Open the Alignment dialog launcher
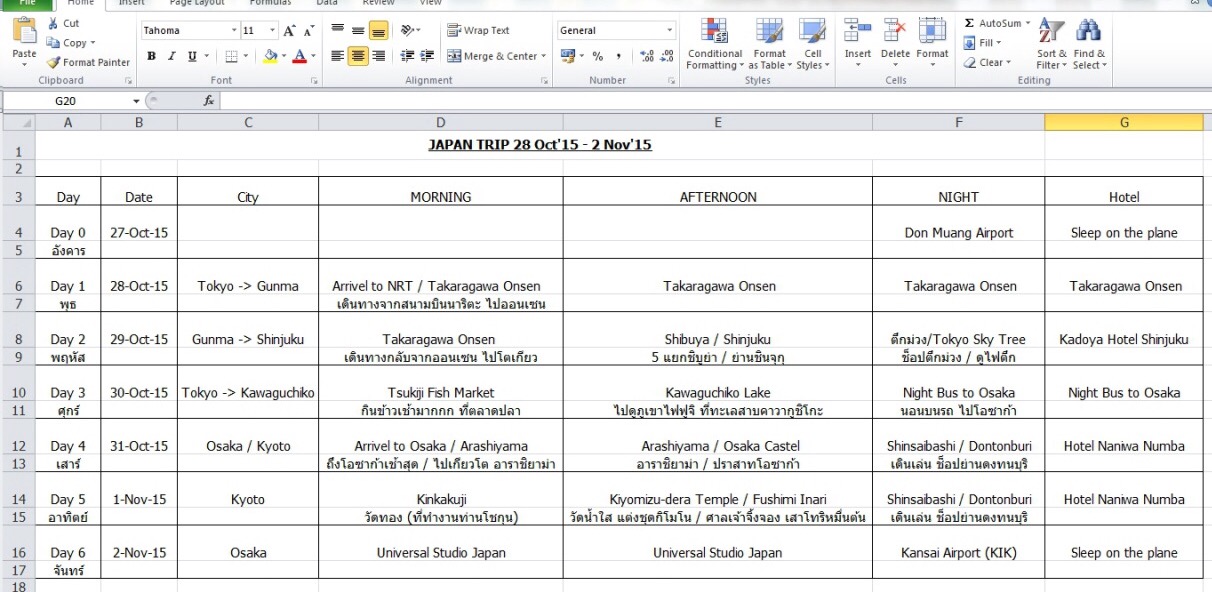The image size is (1212, 592). coord(545,80)
